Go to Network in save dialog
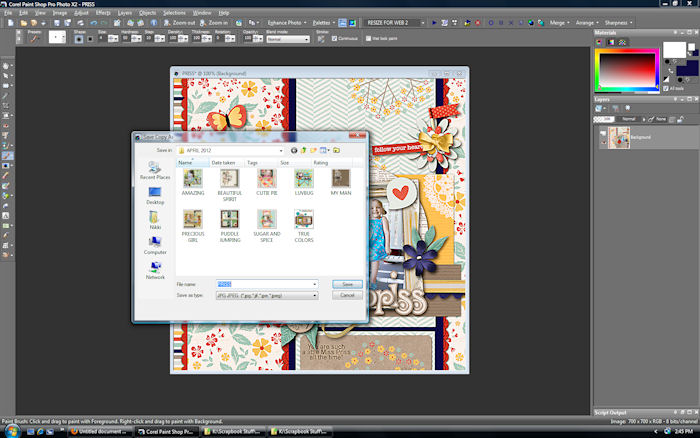Screen dimensions: 700x438 click(155, 271)
